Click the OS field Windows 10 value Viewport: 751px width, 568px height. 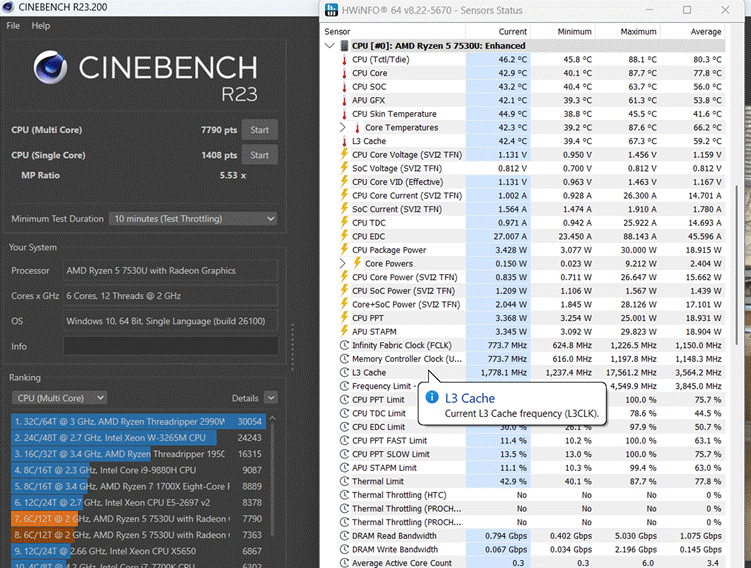tap(171, 321)
